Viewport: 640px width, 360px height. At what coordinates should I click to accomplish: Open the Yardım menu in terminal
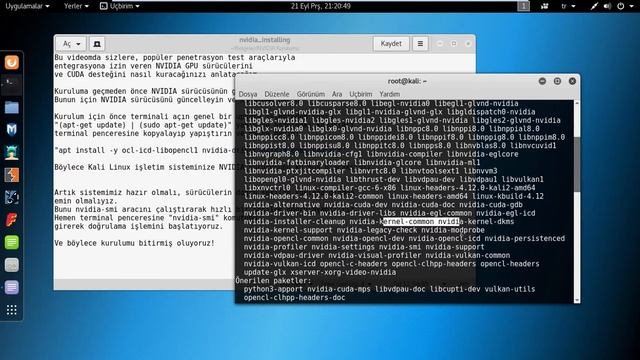(x=390, y=94)
